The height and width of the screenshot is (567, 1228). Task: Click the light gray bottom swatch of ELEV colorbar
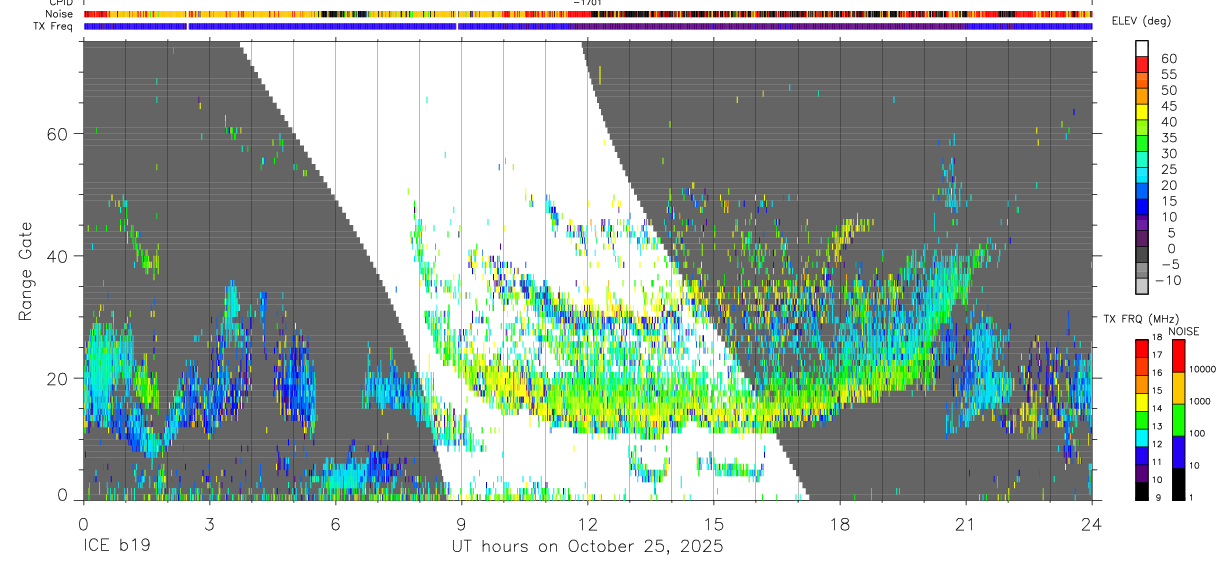pyautogui.click(x=1143, y=287)
